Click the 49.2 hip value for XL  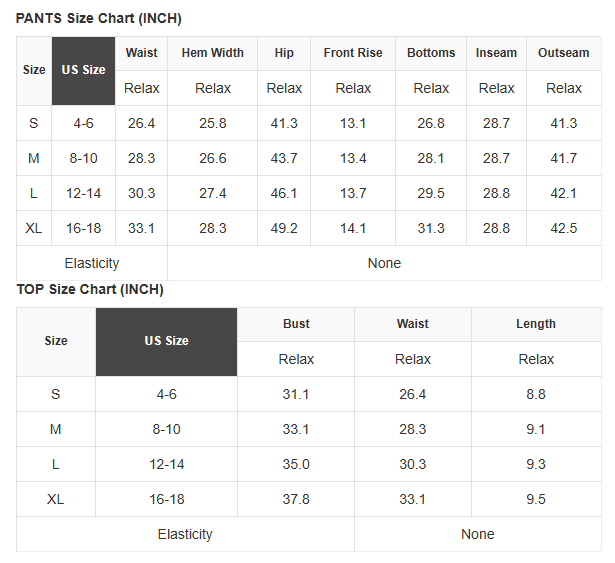[284, 228]
